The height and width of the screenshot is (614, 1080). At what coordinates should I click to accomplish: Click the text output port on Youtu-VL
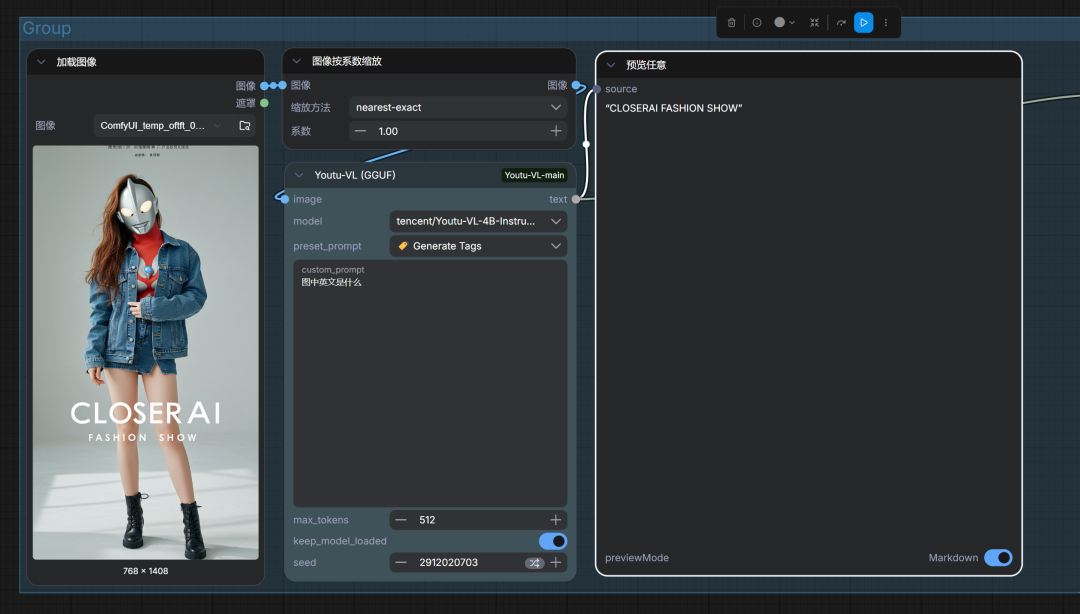[x=576, y=199]
